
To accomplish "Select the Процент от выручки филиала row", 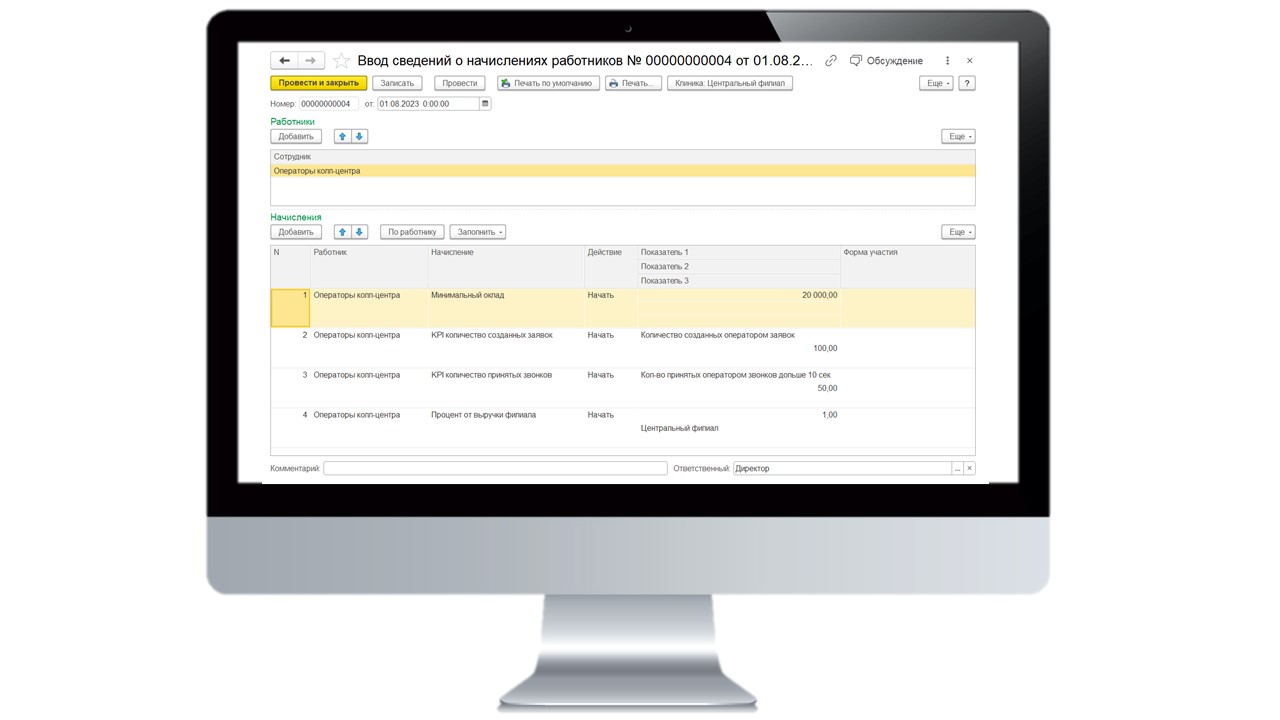I will tap(483, 415).
